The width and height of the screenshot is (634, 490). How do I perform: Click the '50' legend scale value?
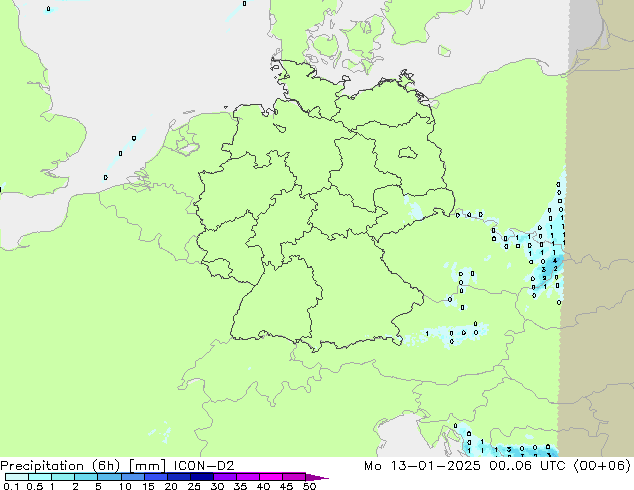(x=309, y=486)
